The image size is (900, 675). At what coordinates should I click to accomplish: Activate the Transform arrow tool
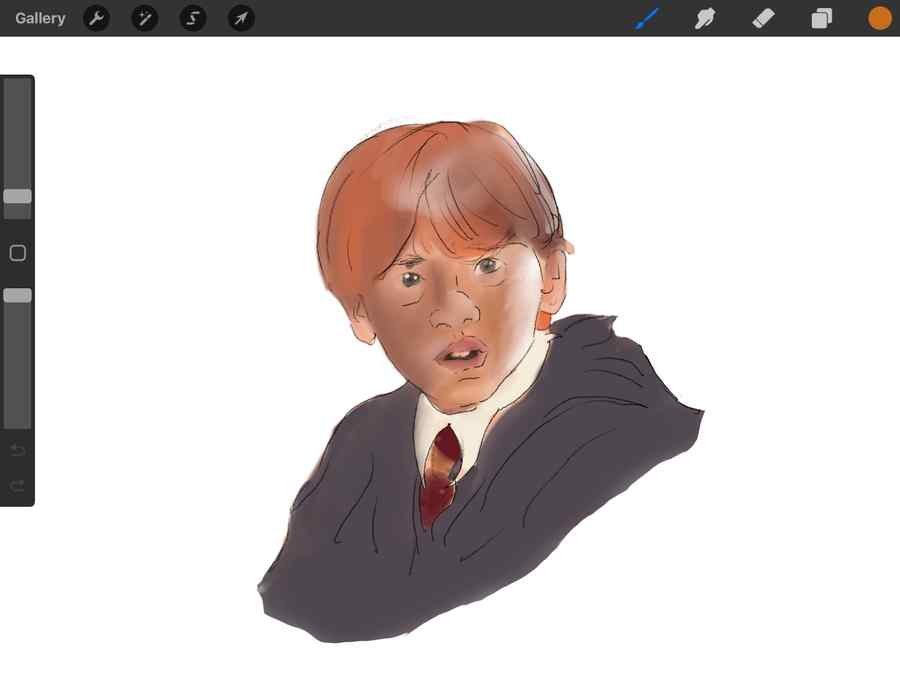pyautogui.click(x=241, y=18)
